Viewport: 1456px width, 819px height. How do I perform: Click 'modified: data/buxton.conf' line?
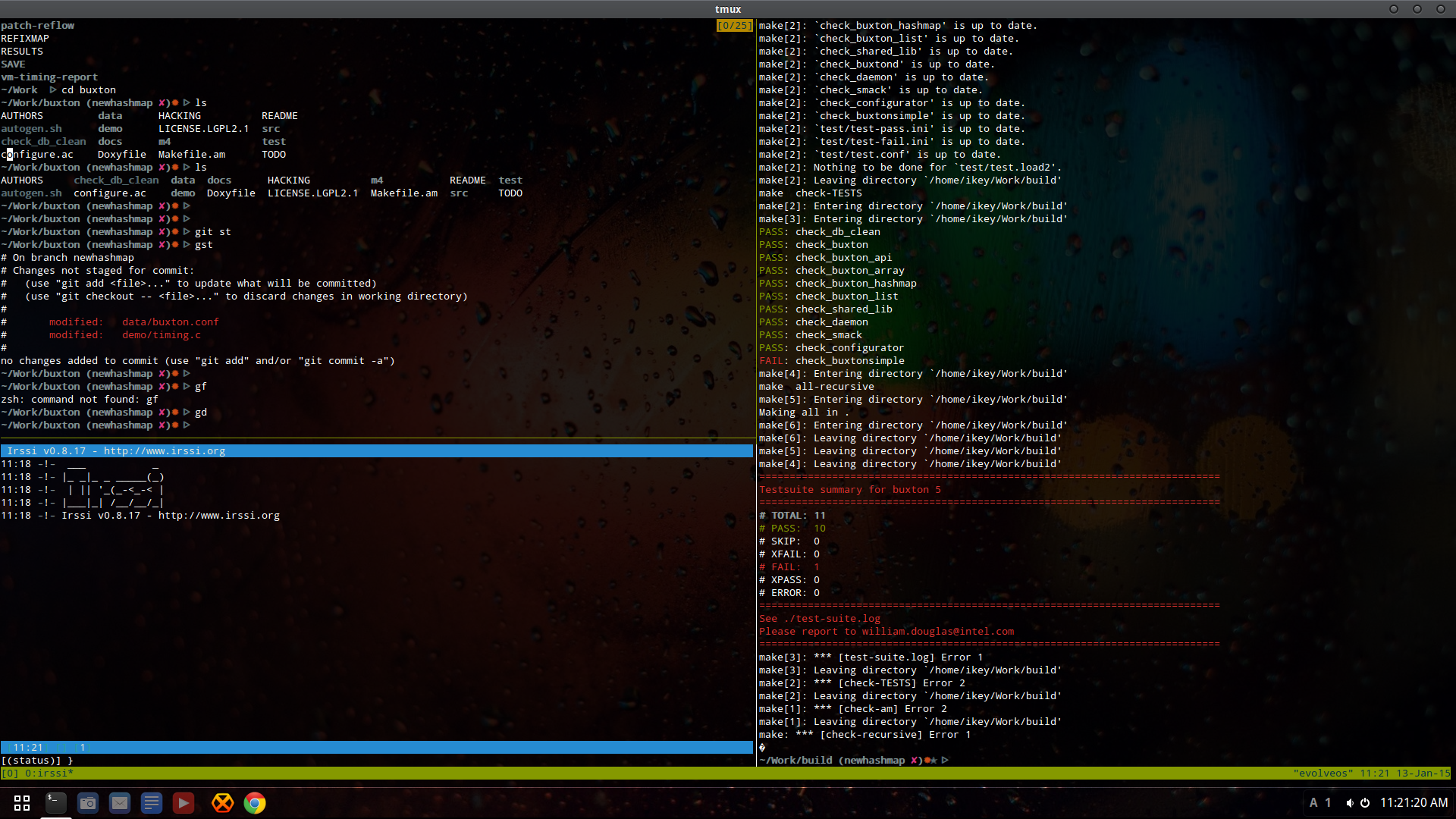point(134,322)
